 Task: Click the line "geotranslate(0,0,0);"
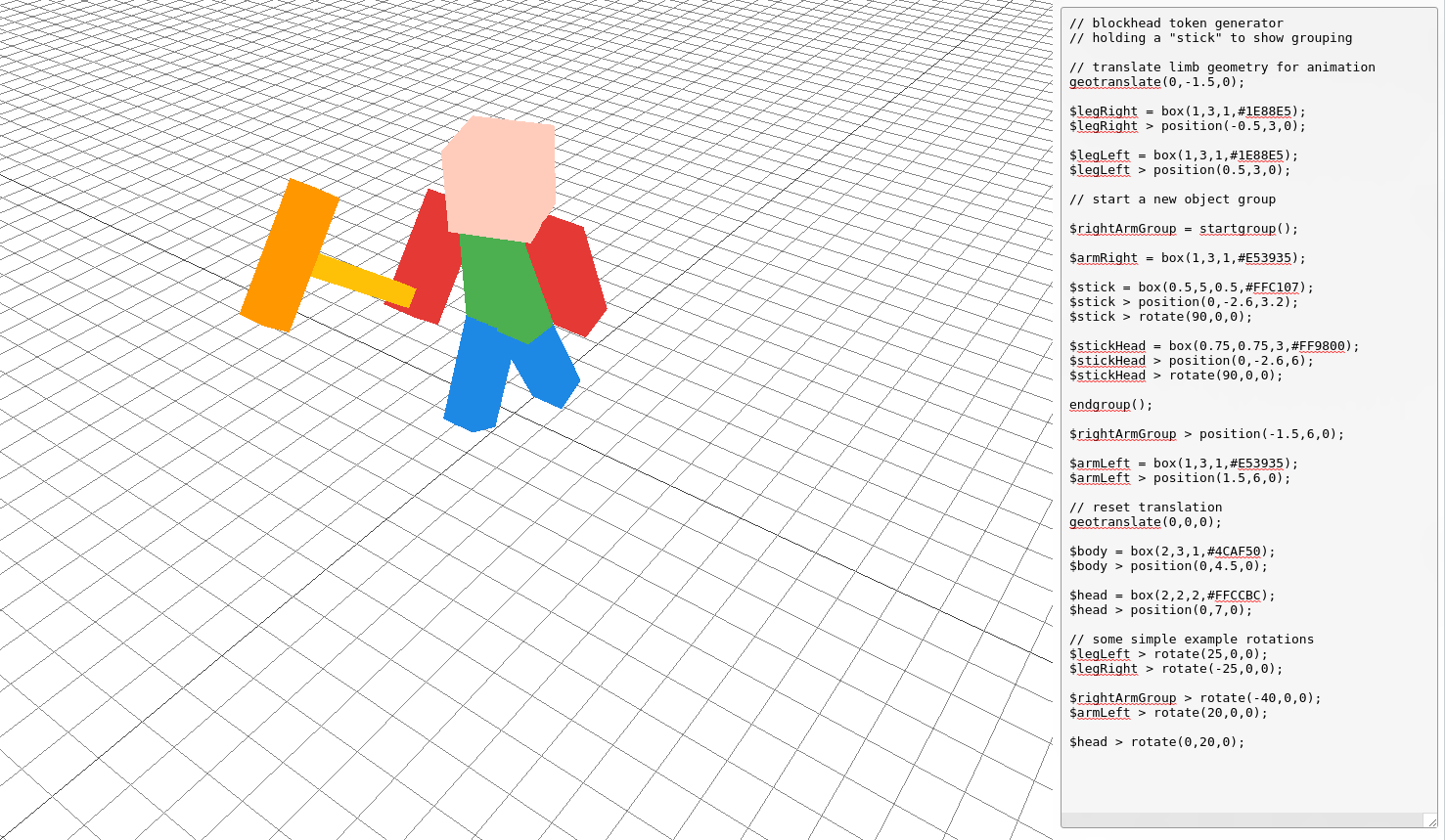coord(1146,522)
